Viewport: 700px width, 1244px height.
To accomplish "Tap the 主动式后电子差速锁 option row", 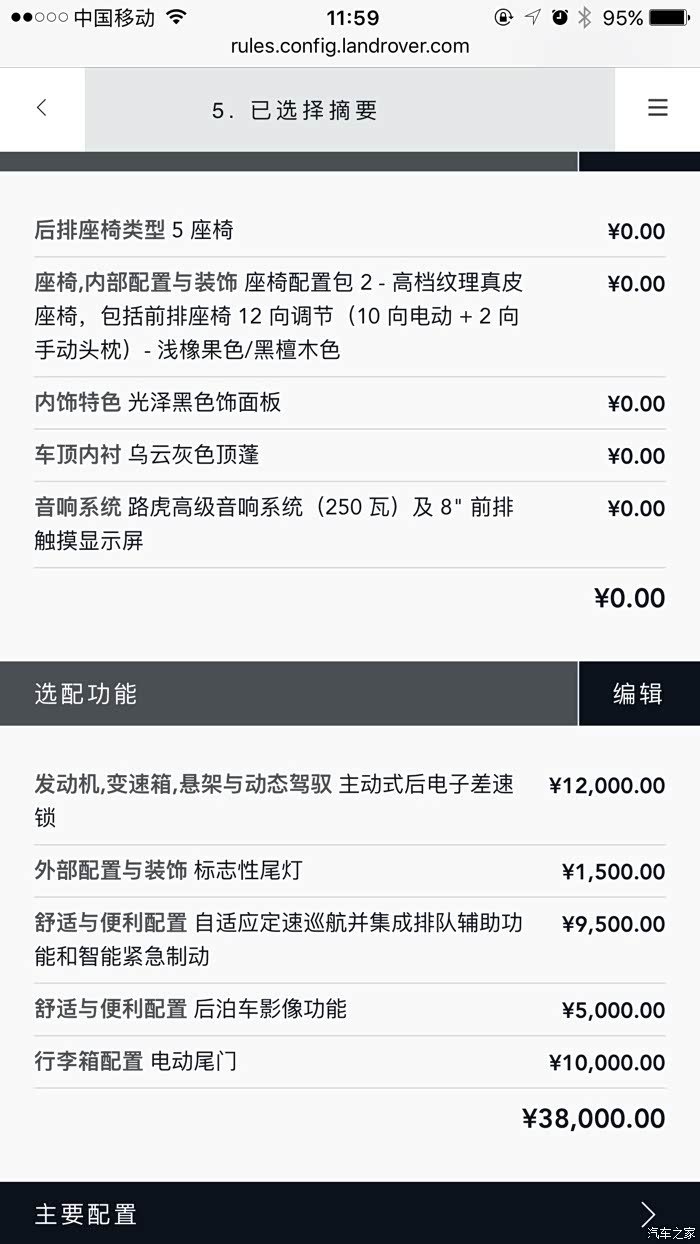I will [x=349, y=800].
